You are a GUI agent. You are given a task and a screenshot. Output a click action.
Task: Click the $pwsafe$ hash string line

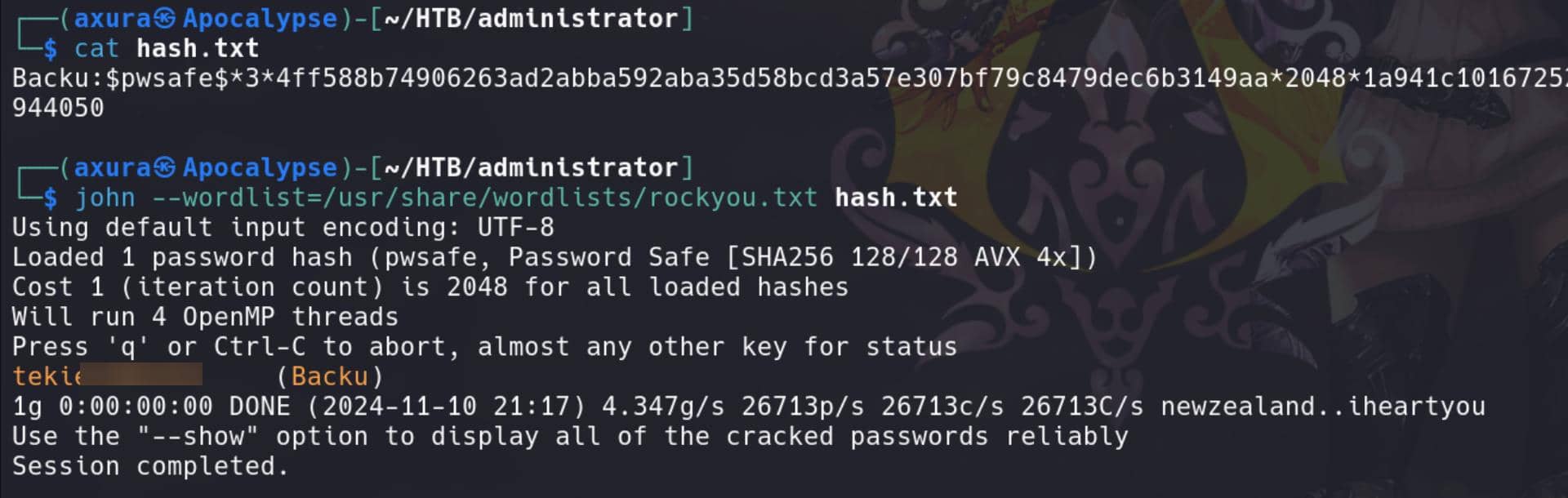[x=790, y=78]
